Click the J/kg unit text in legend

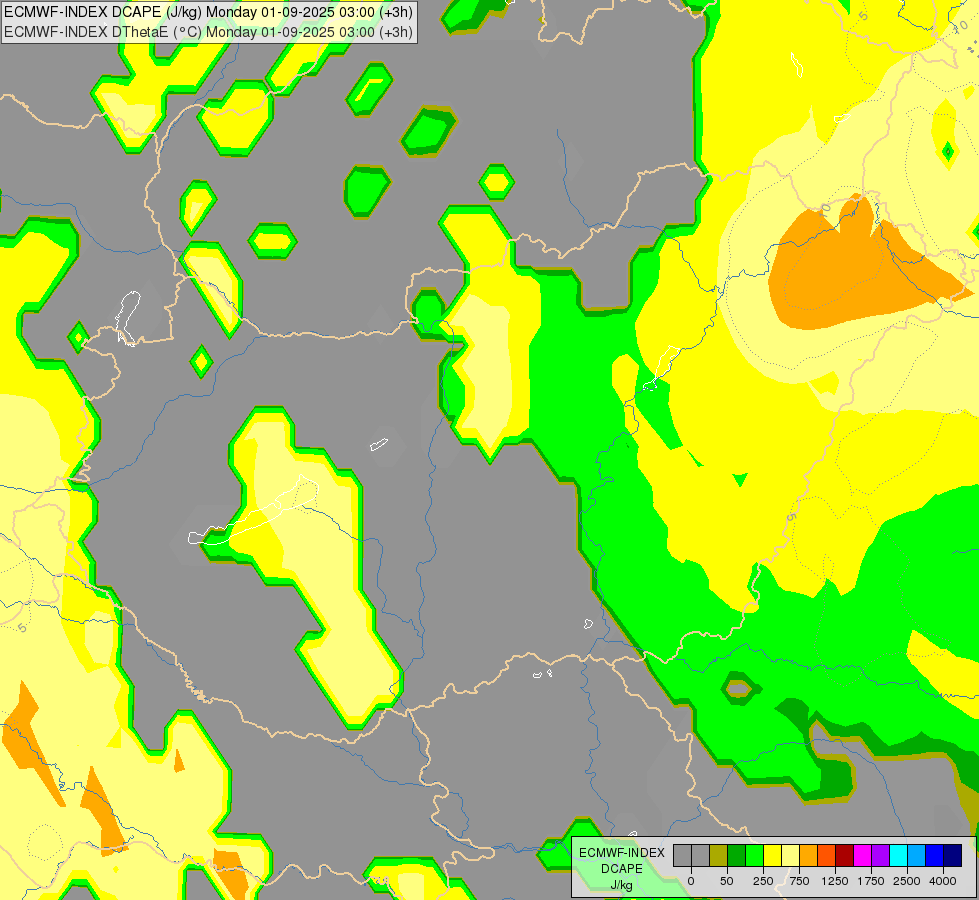[x=622, y=886]
